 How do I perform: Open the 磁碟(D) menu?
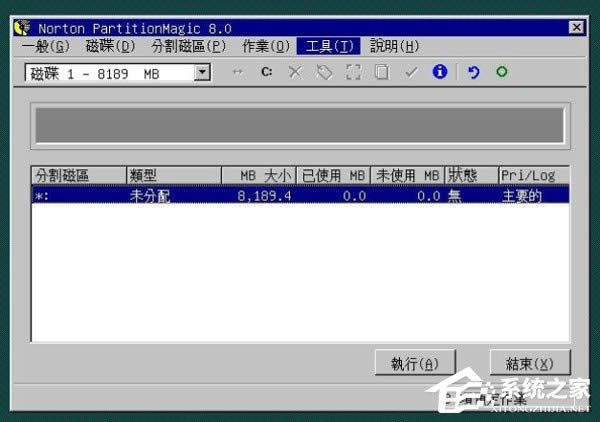click(x=110, y=46)
